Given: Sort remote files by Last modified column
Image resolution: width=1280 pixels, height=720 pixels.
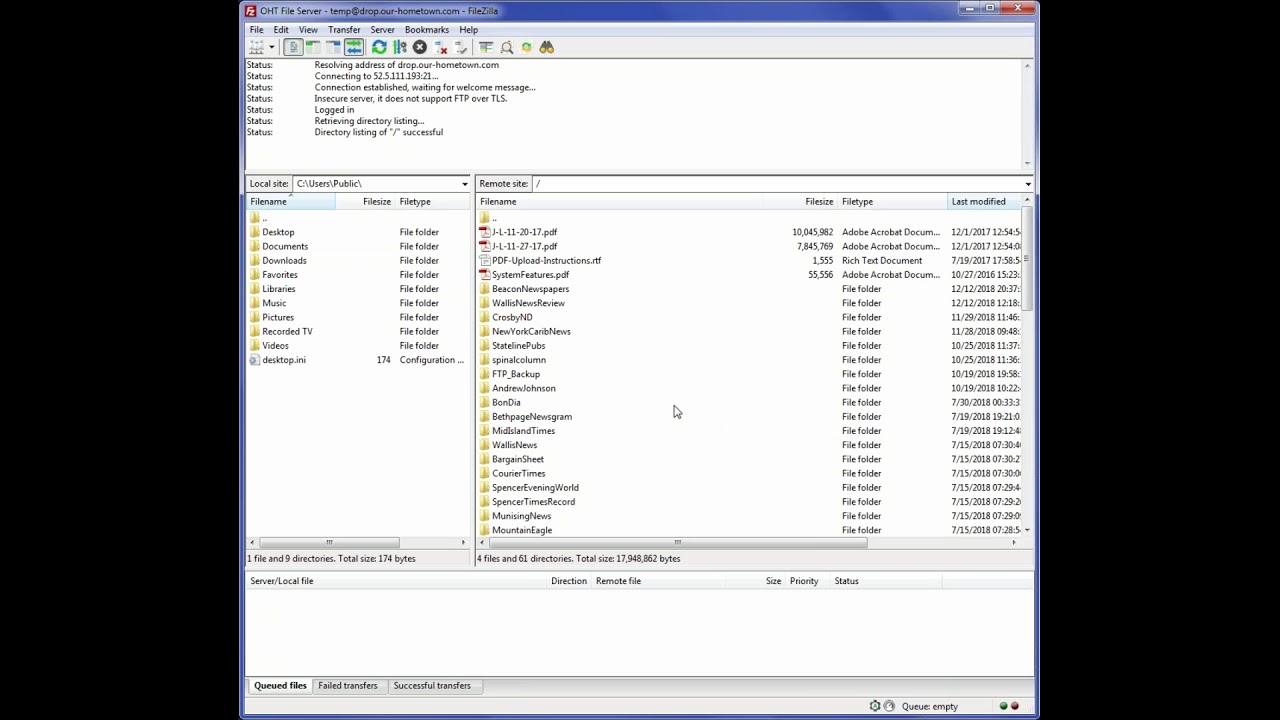Looking at the screenshot, I should tap(984, 202).
